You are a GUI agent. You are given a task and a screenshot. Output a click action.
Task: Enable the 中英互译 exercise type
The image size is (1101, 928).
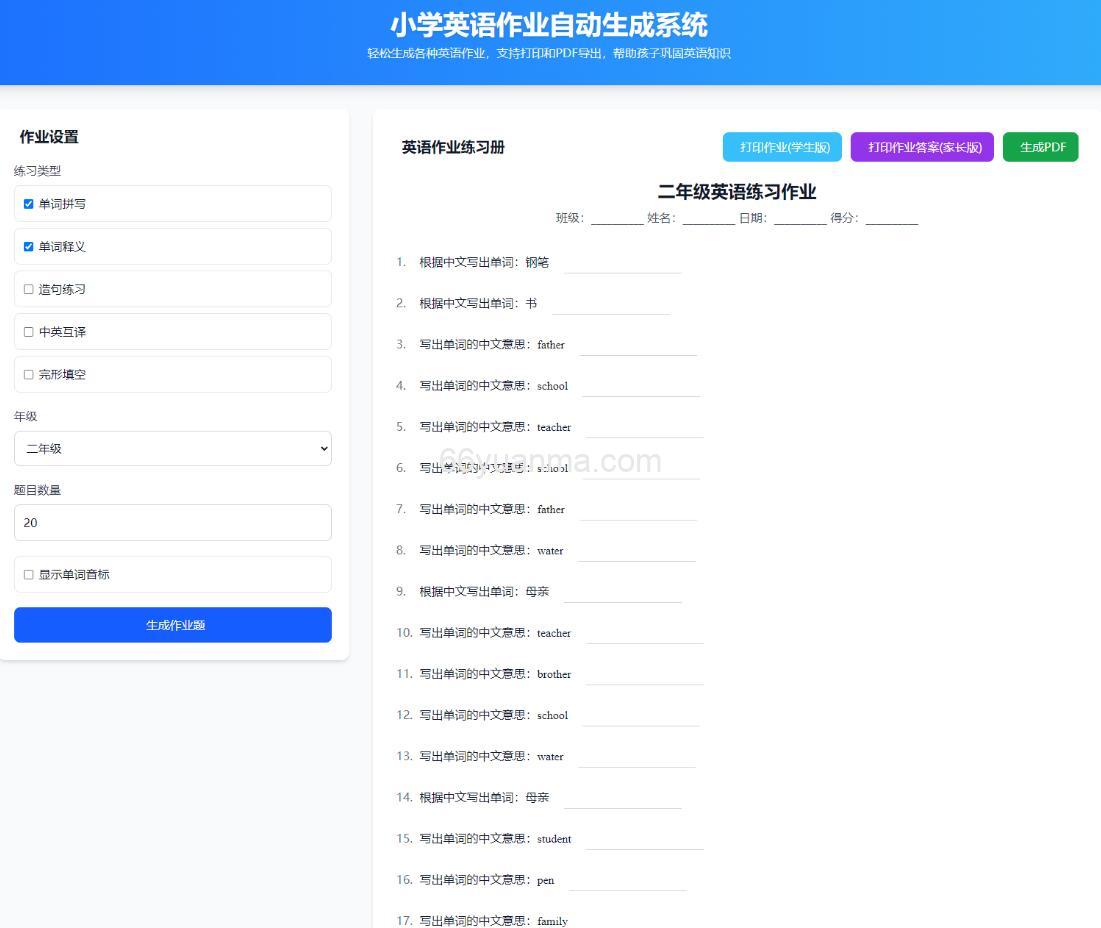28,331
